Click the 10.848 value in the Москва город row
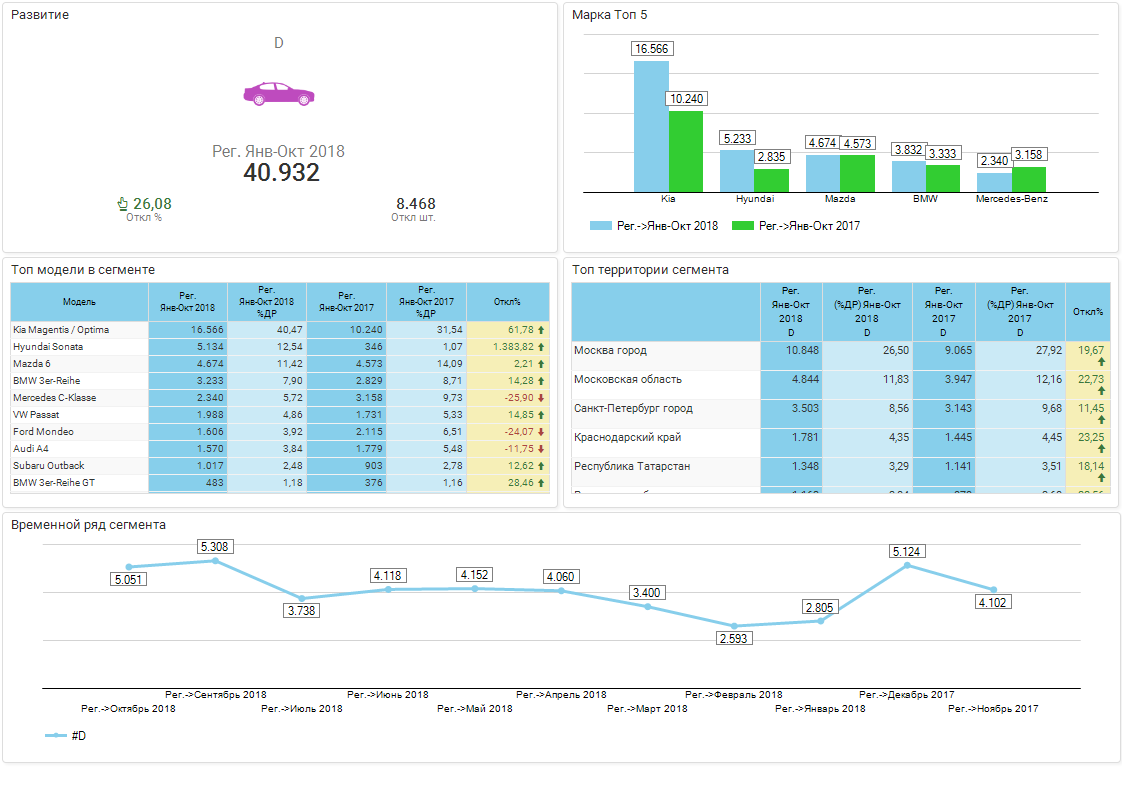1122x793 pixels. pyautogui.click(x=803, y=351)
